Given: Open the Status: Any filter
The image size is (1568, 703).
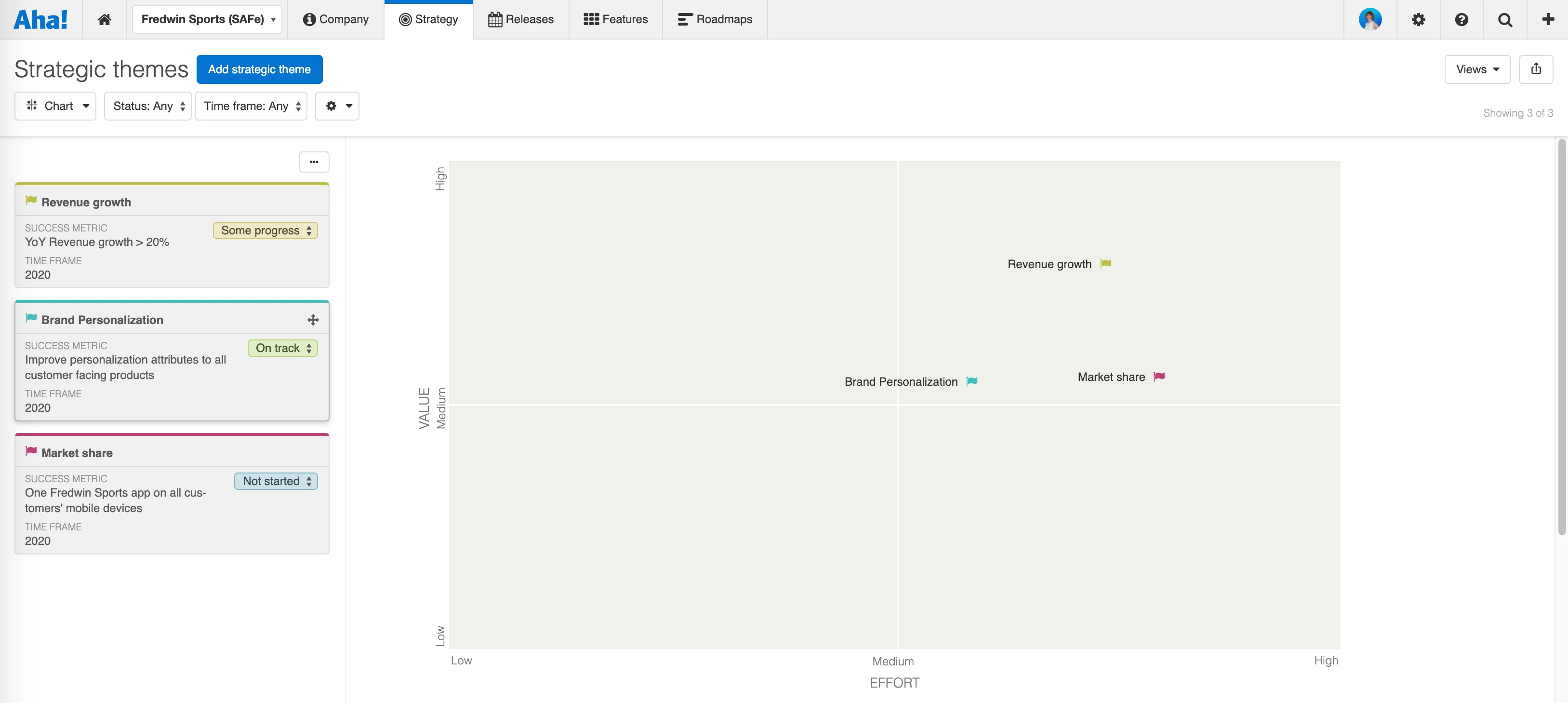Looking at the screenshot, I should pos(148,106).
